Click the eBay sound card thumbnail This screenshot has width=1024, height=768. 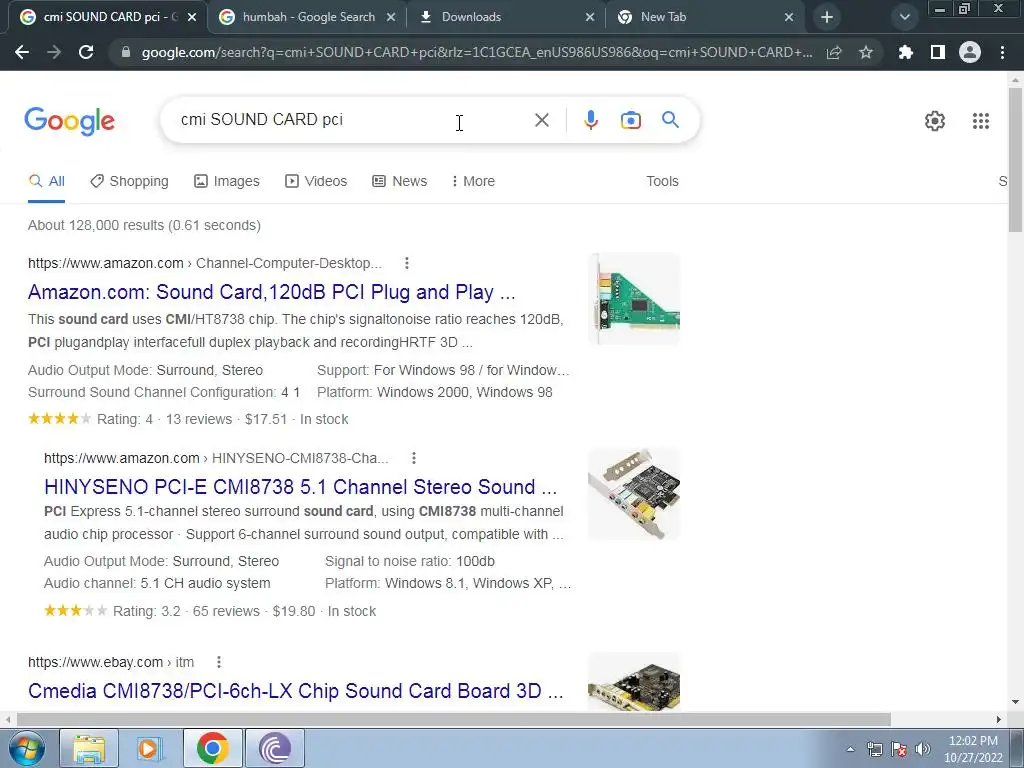(634, 681)
